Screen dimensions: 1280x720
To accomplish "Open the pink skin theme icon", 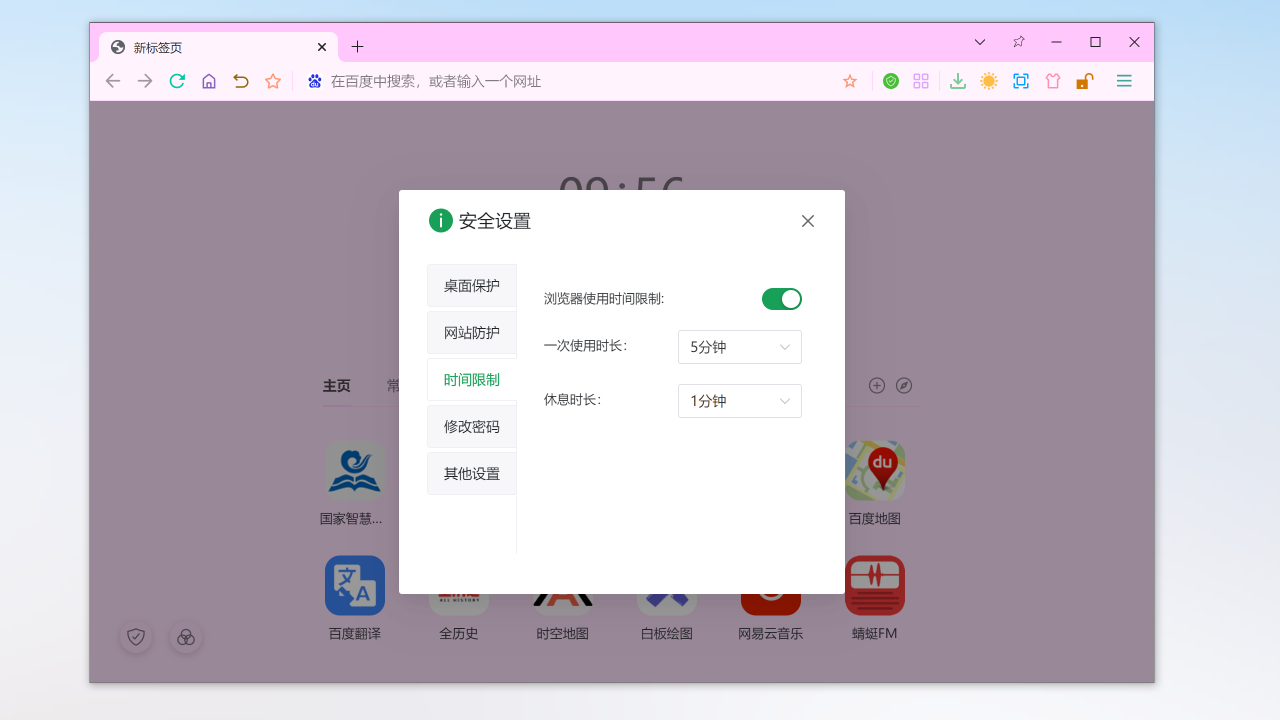I will (1053, 81).
